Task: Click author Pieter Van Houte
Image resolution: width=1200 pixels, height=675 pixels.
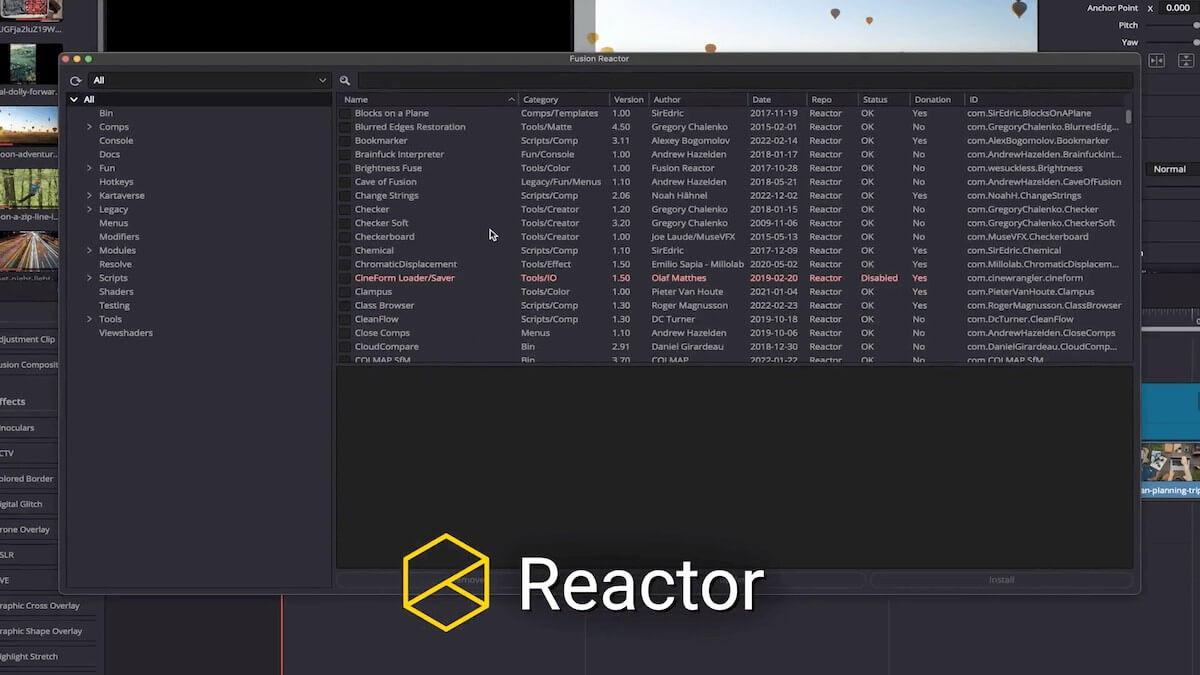Action: click(x=687, y=292)
